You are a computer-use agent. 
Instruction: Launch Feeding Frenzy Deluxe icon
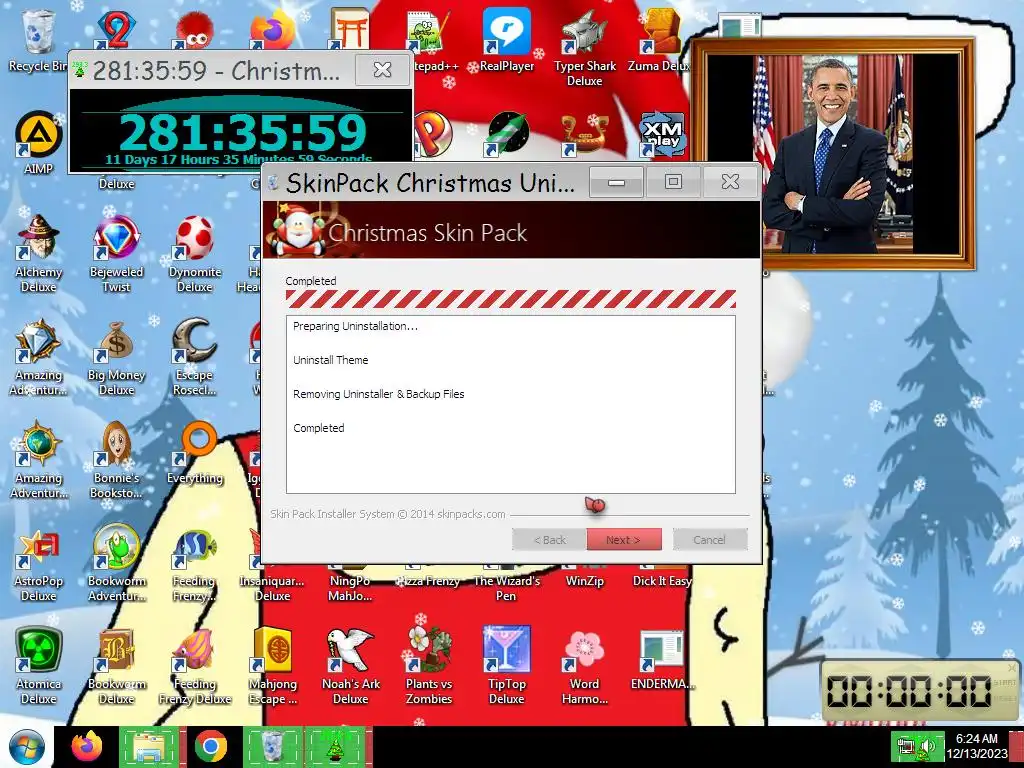(x=195, y=666)
